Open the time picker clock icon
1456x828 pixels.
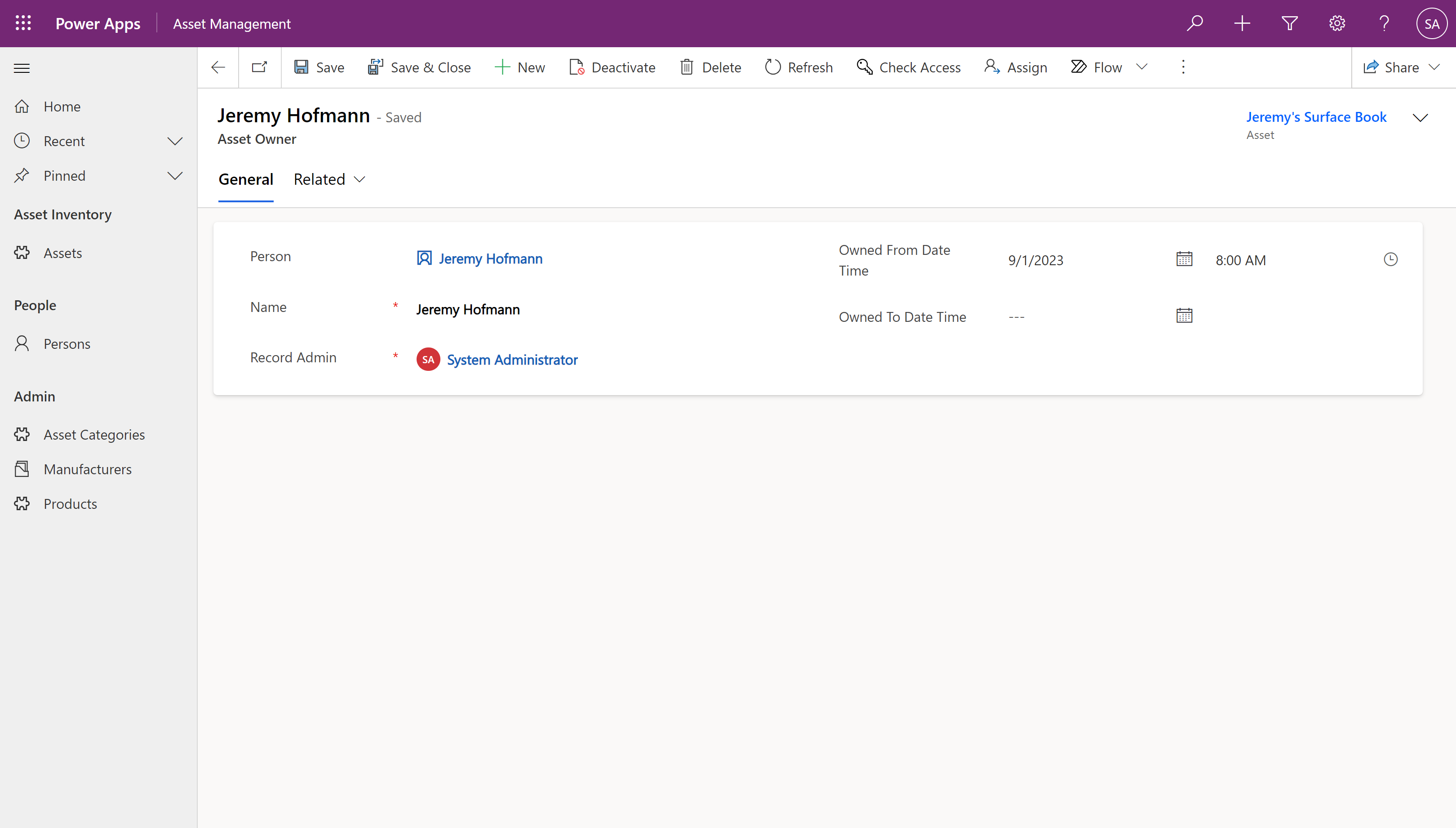click(x=1390, y=259)
